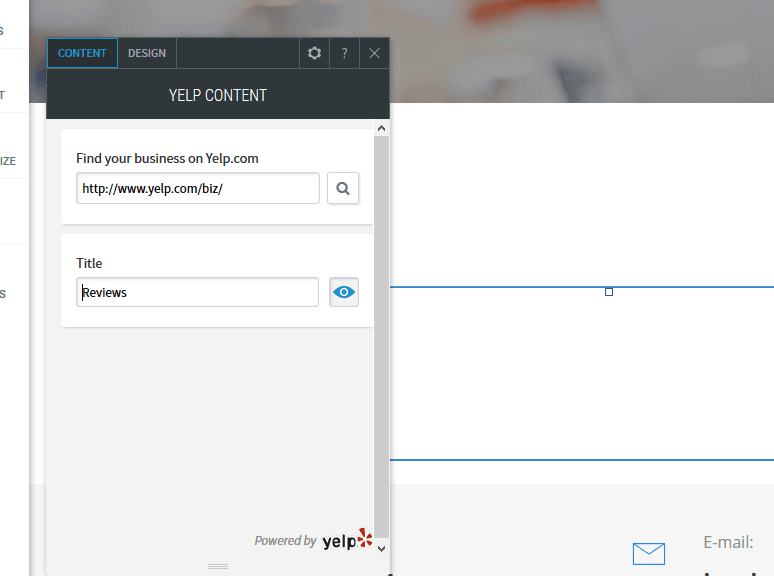Viewport: 774px width, 576px height.
Task: Select the widget top resize handle
Action: pos(609,292)
